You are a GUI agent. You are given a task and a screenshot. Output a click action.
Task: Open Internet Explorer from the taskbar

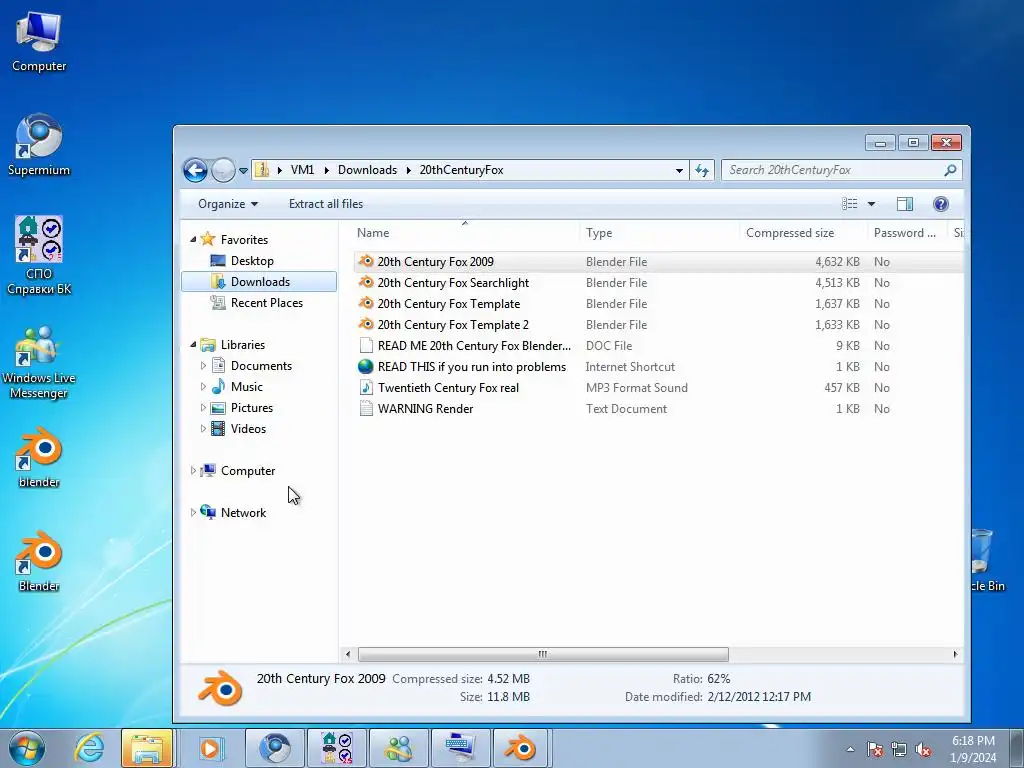point(89,748)
